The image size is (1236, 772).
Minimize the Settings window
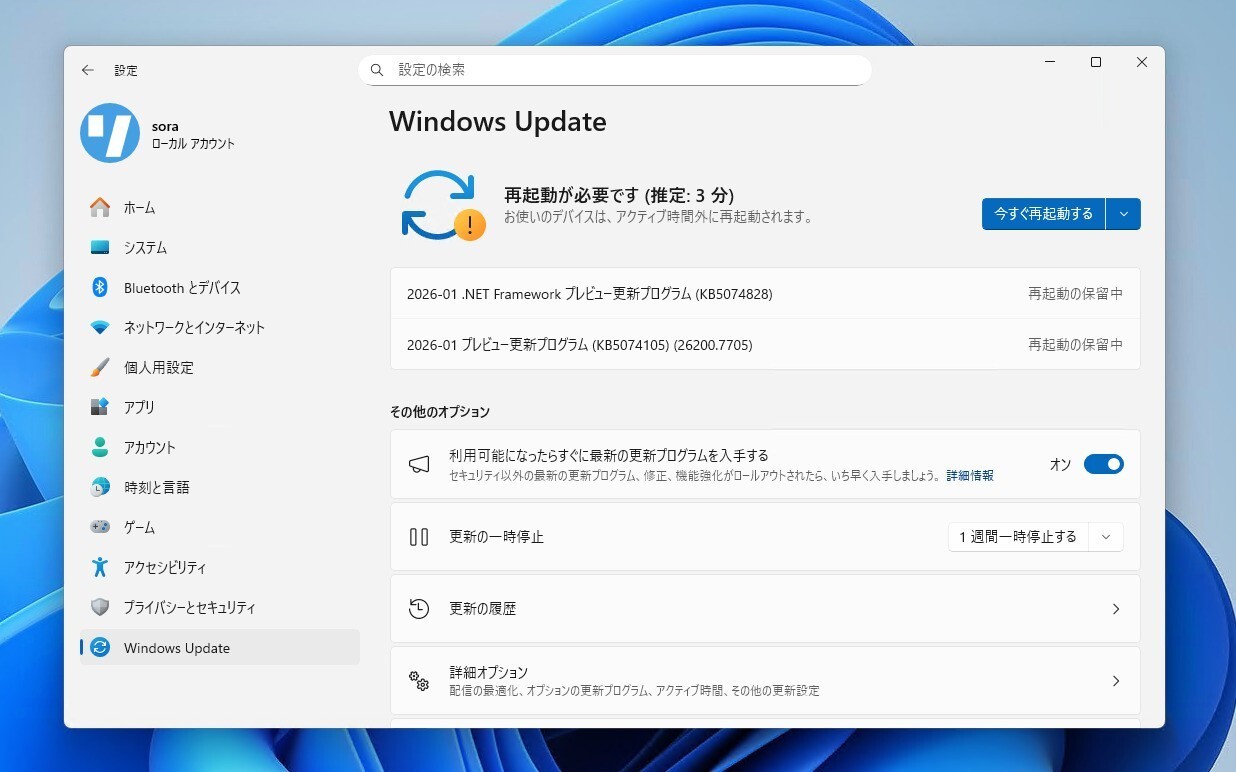coord(1050,62)
